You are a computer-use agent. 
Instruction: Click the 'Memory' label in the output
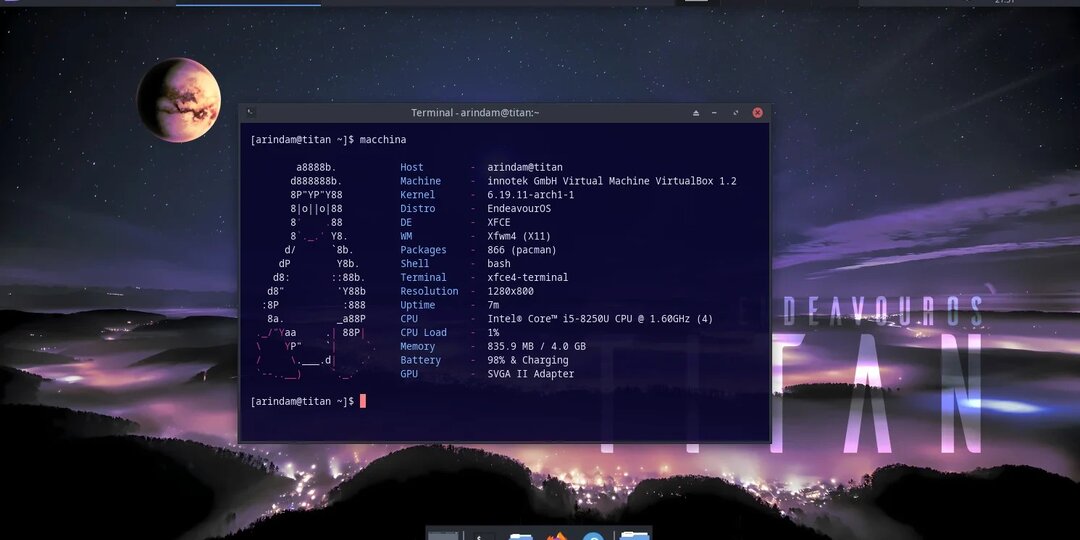[417, 346]
